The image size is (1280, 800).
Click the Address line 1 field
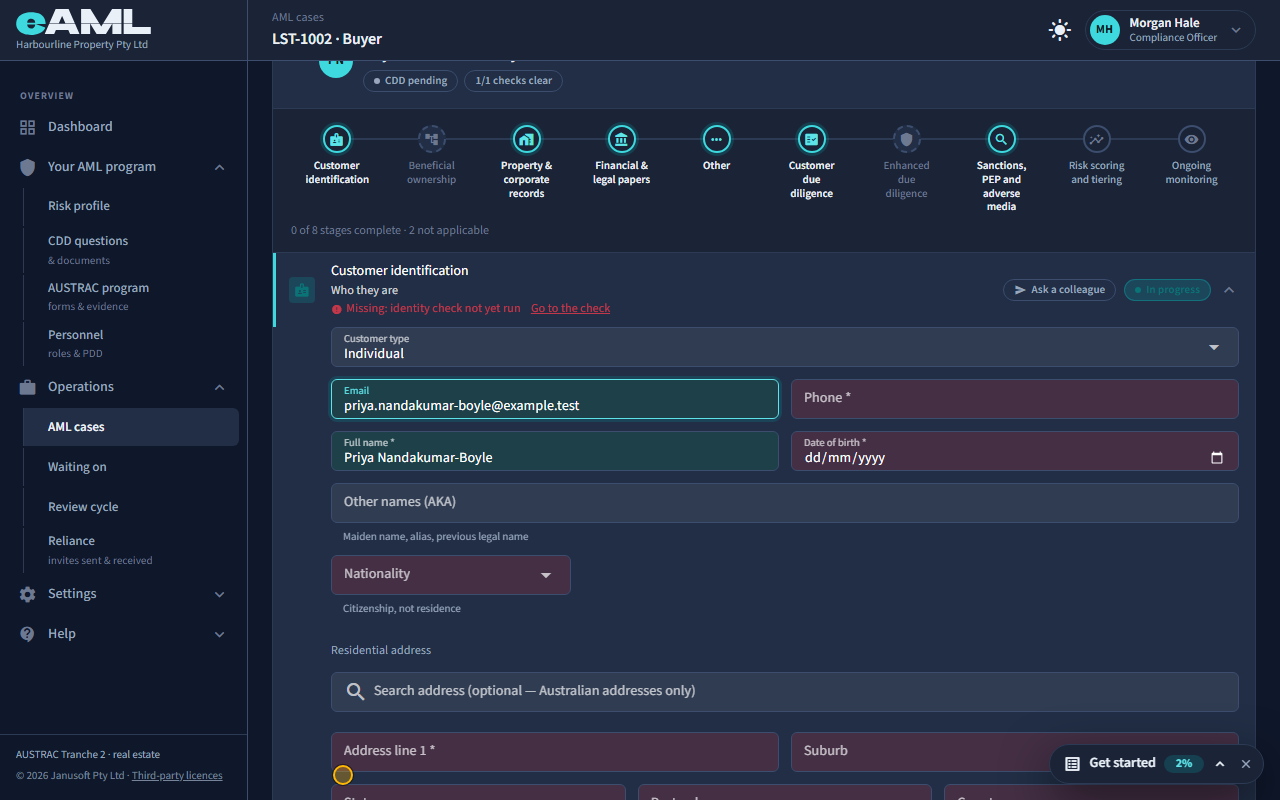point(555,752)
